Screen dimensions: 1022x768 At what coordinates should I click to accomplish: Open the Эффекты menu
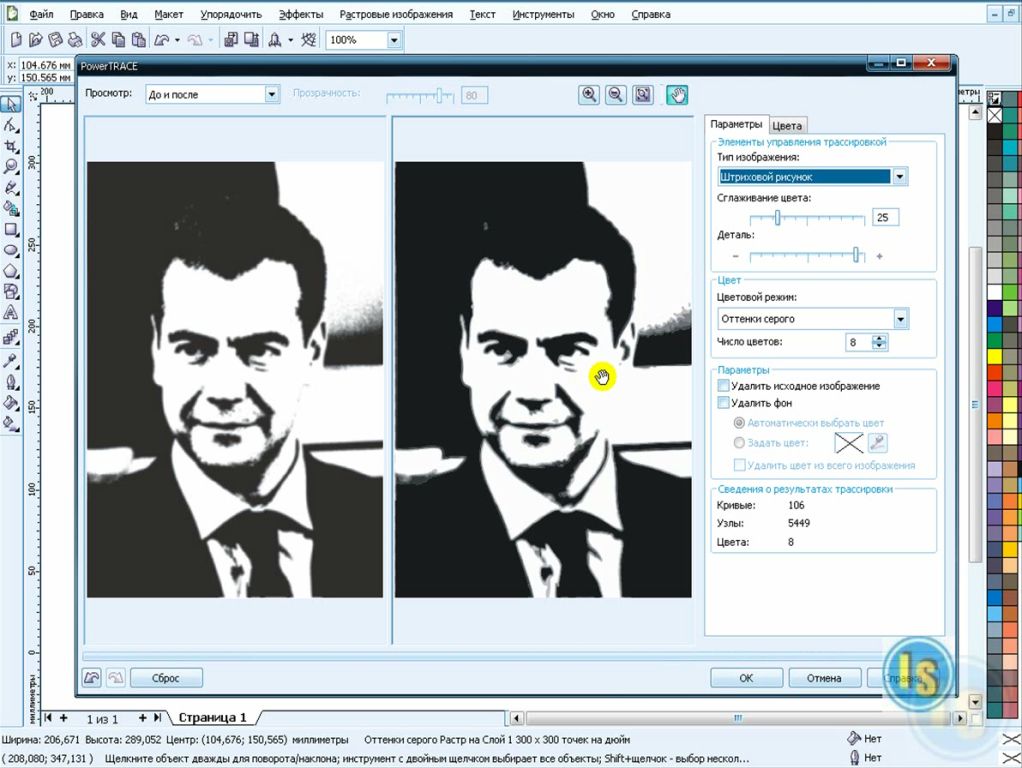[300, 14]
